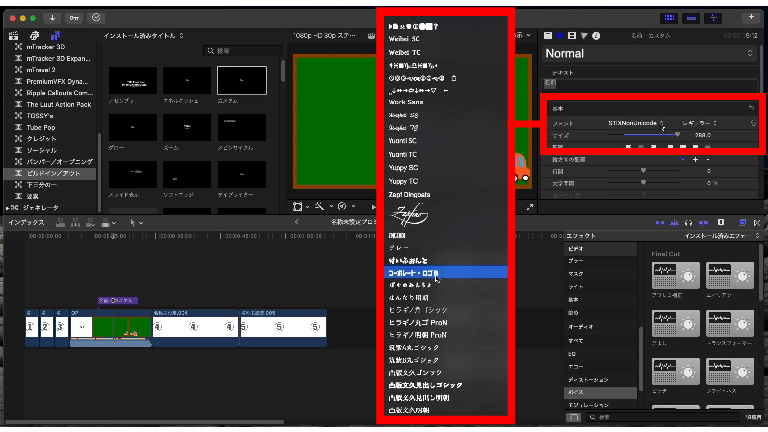Image resolution: width=768 pixels, height=432 pixels.
Task: Open the text inspector tab icon
Action: (x=548, y=36)
